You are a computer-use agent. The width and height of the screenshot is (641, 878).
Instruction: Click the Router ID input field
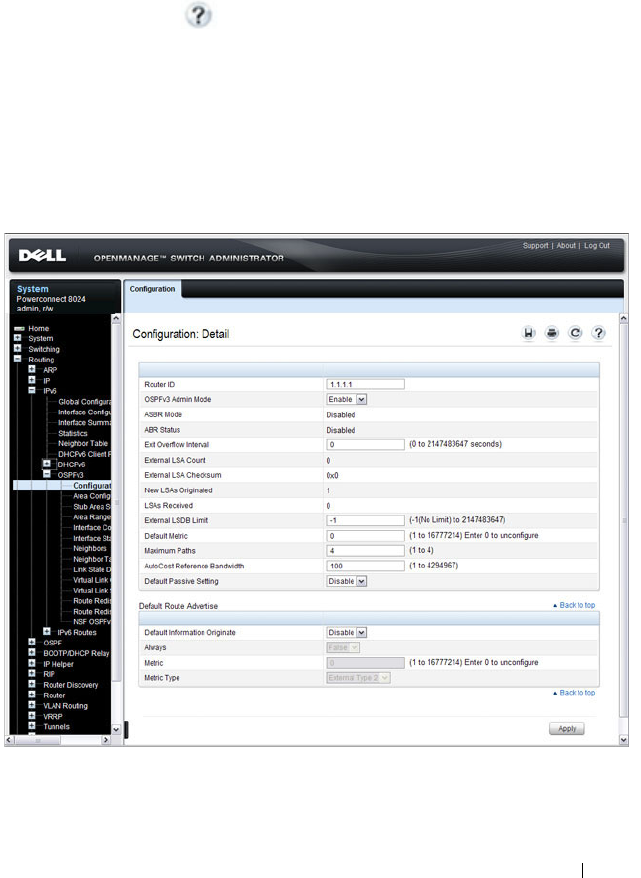365,384
